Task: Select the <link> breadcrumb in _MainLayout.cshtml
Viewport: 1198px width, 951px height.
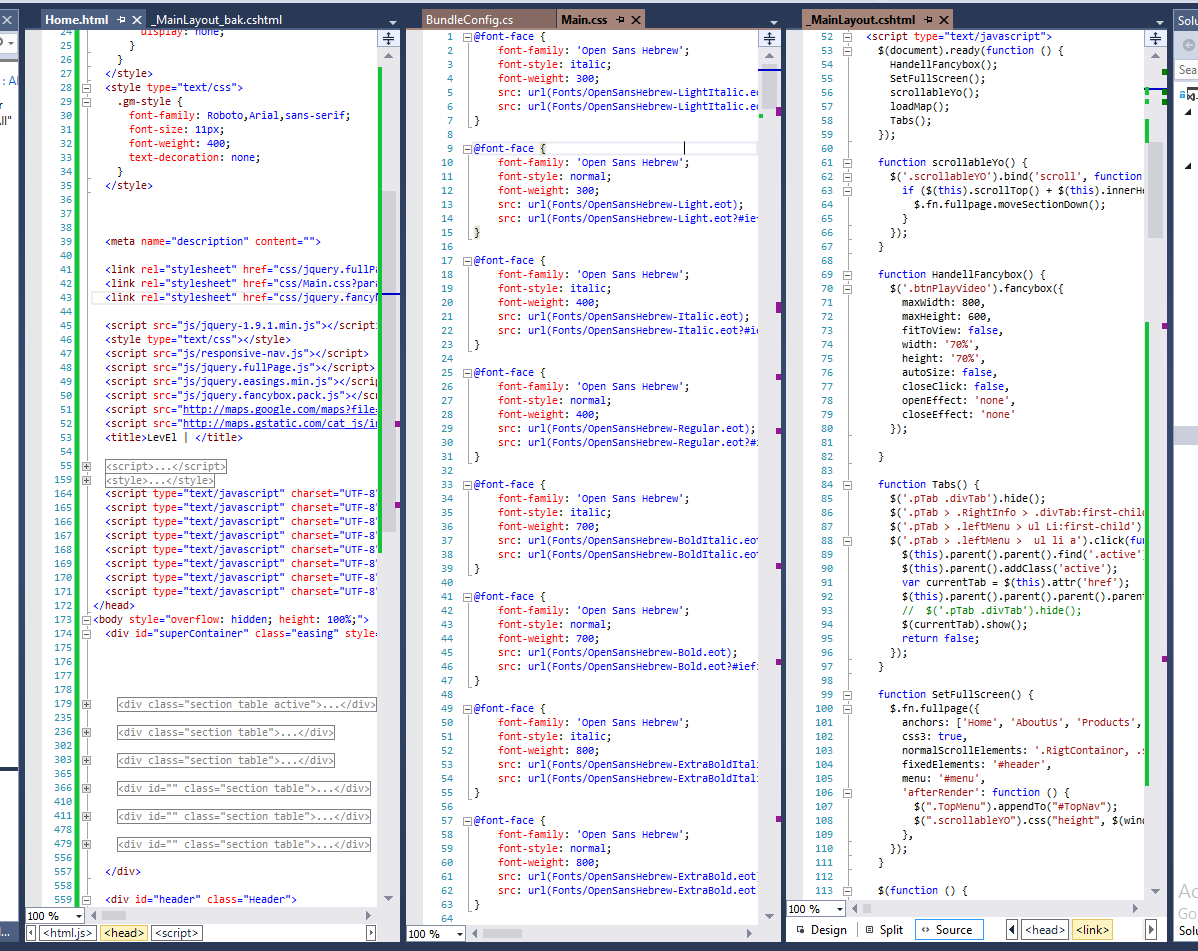Action: (1093, 930)
